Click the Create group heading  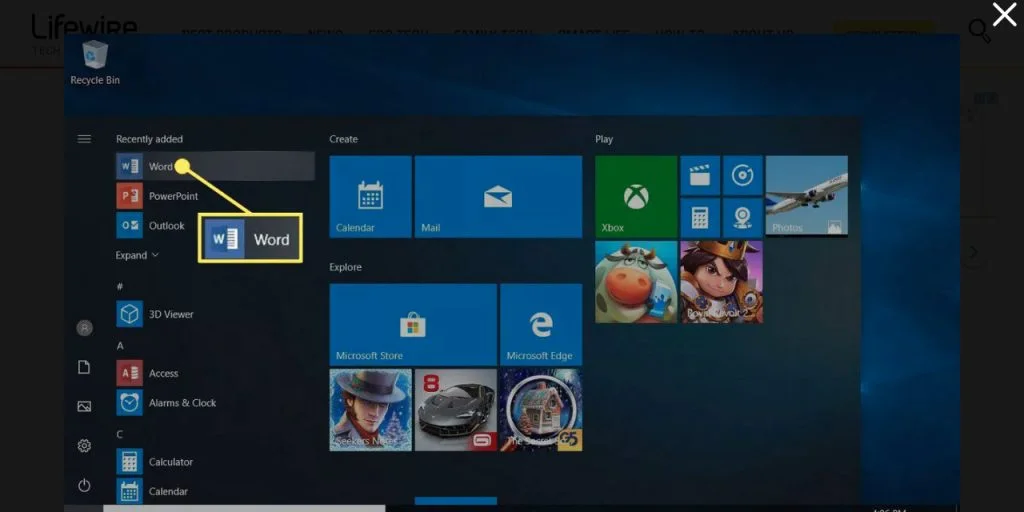point(344,139)
